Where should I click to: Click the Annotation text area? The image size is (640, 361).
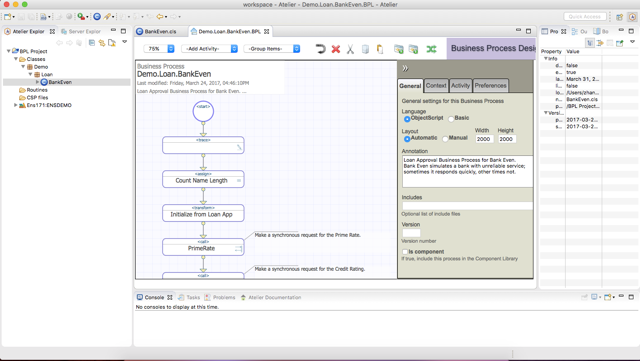(x=467, y=172)
